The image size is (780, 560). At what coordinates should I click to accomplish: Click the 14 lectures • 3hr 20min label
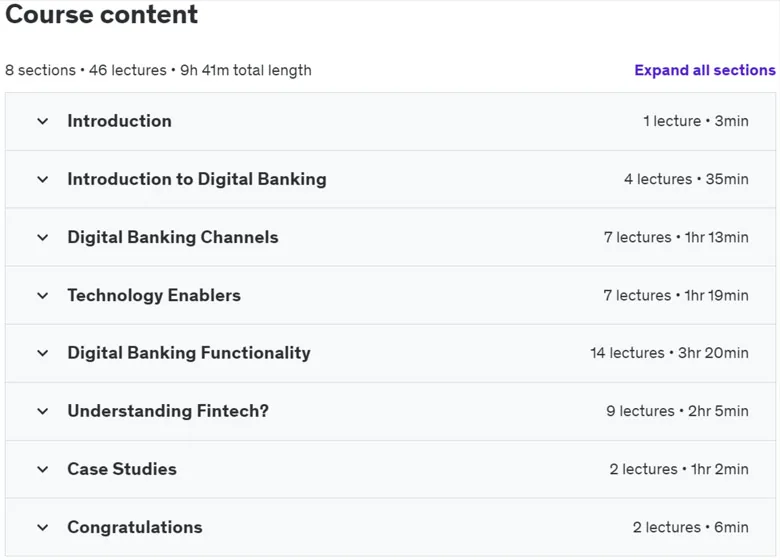pyautogui.click(x=669, y=353)
